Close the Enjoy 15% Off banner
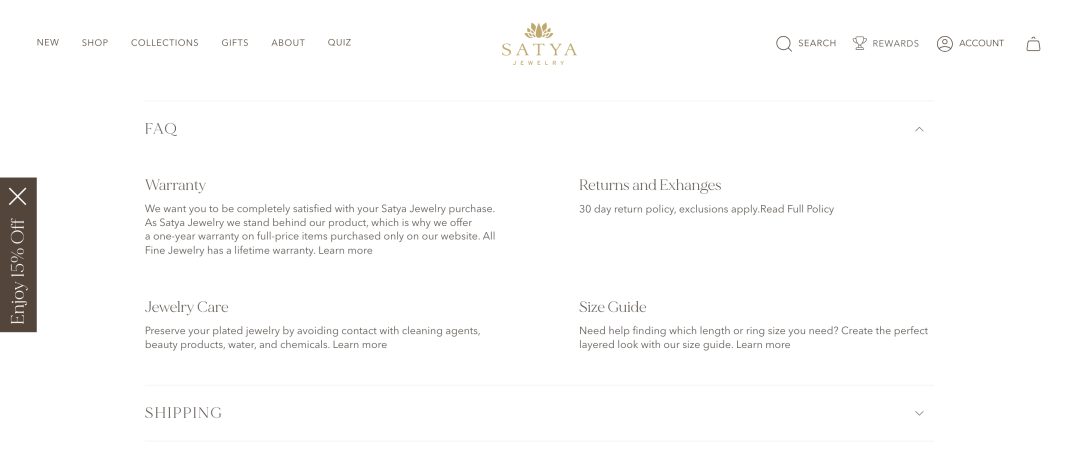Screen dimensions: 1080x461 (x=18, y=196)
